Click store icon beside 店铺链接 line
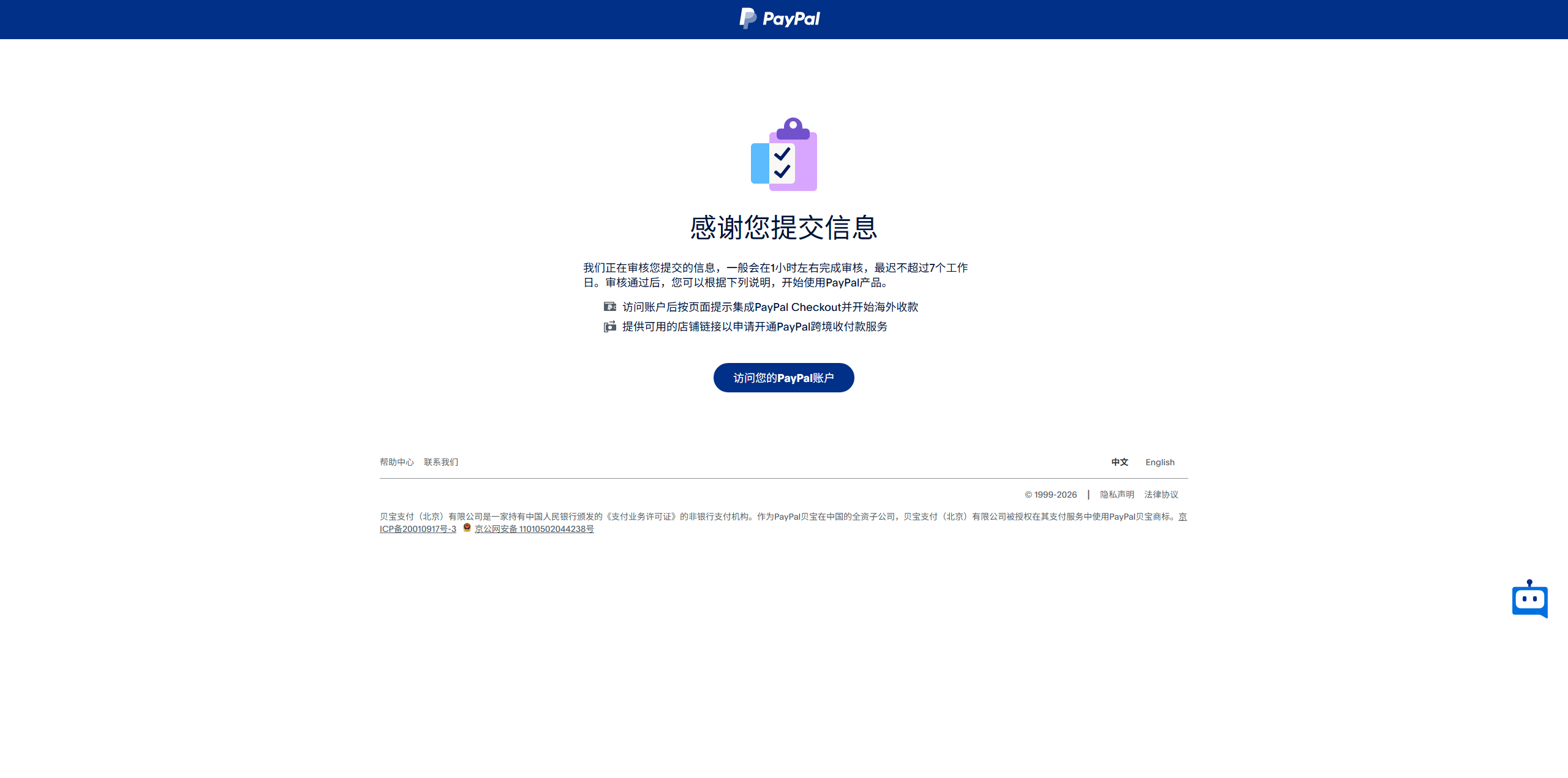The height and width of the screenshot is (778, 1568). 609,327
